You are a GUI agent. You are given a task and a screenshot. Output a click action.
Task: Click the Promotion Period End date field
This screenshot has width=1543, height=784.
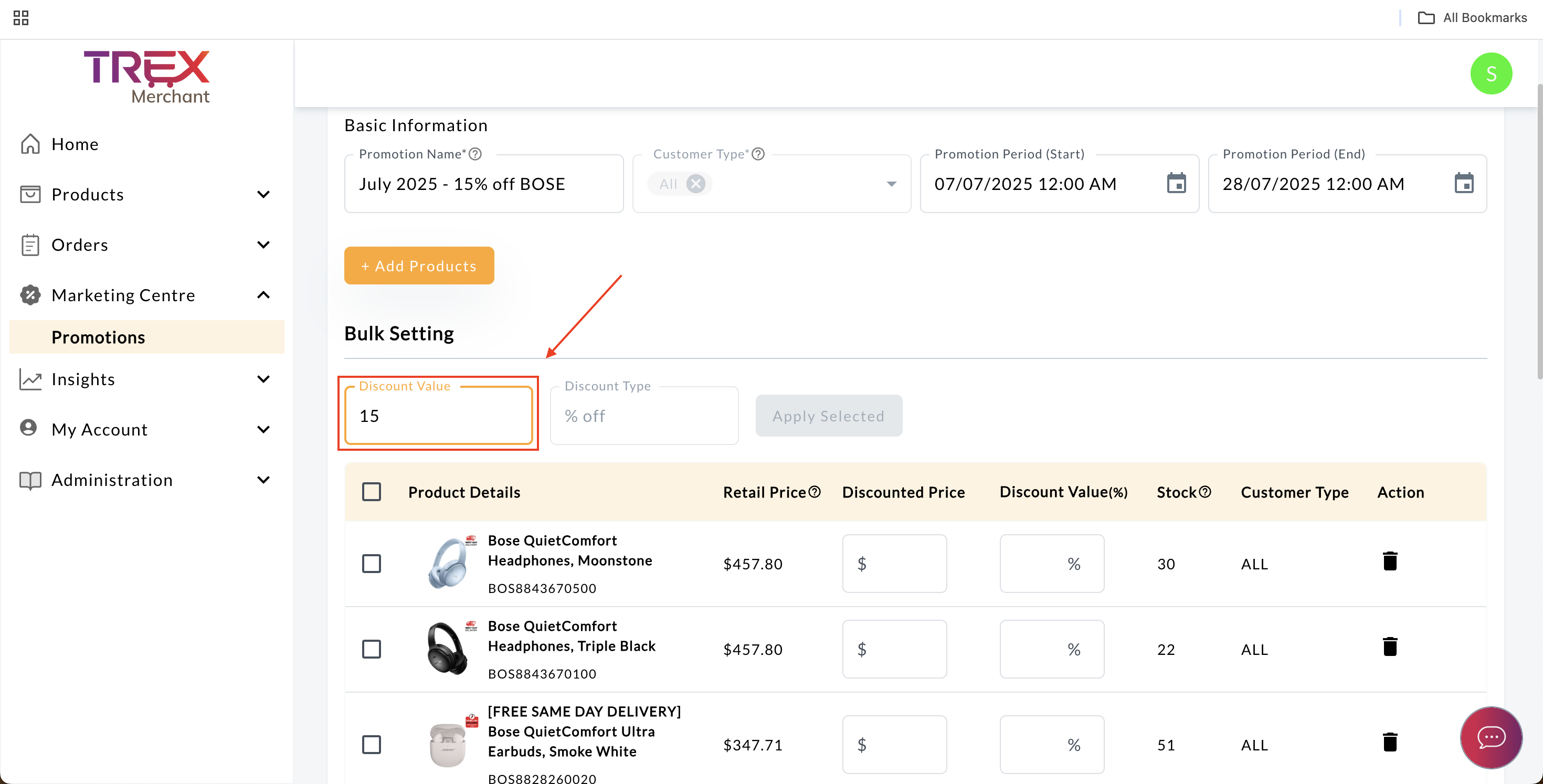pyautogui.click(x=1347, y=184)
